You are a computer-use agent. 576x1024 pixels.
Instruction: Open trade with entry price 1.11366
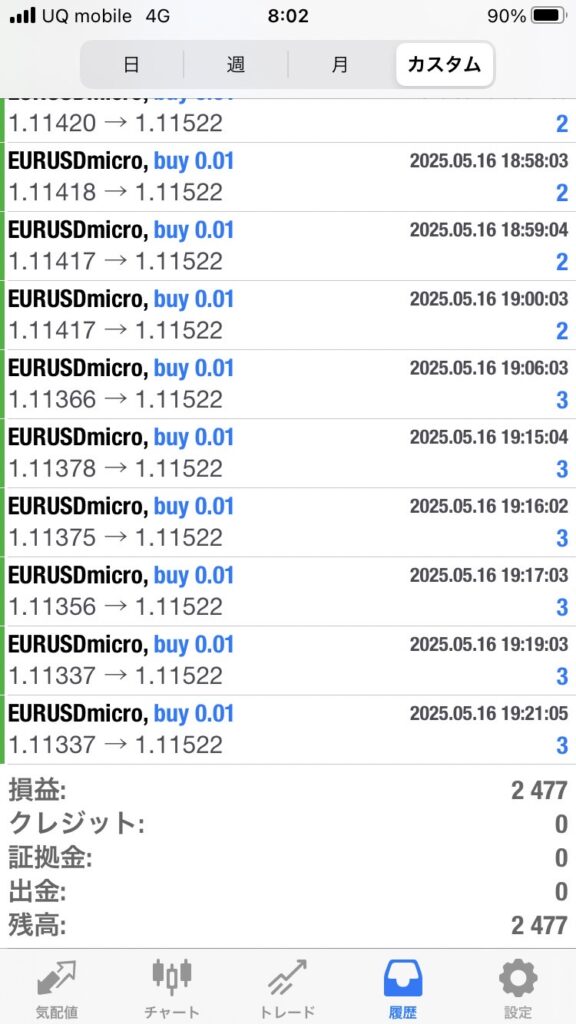[x=288, y=385]
